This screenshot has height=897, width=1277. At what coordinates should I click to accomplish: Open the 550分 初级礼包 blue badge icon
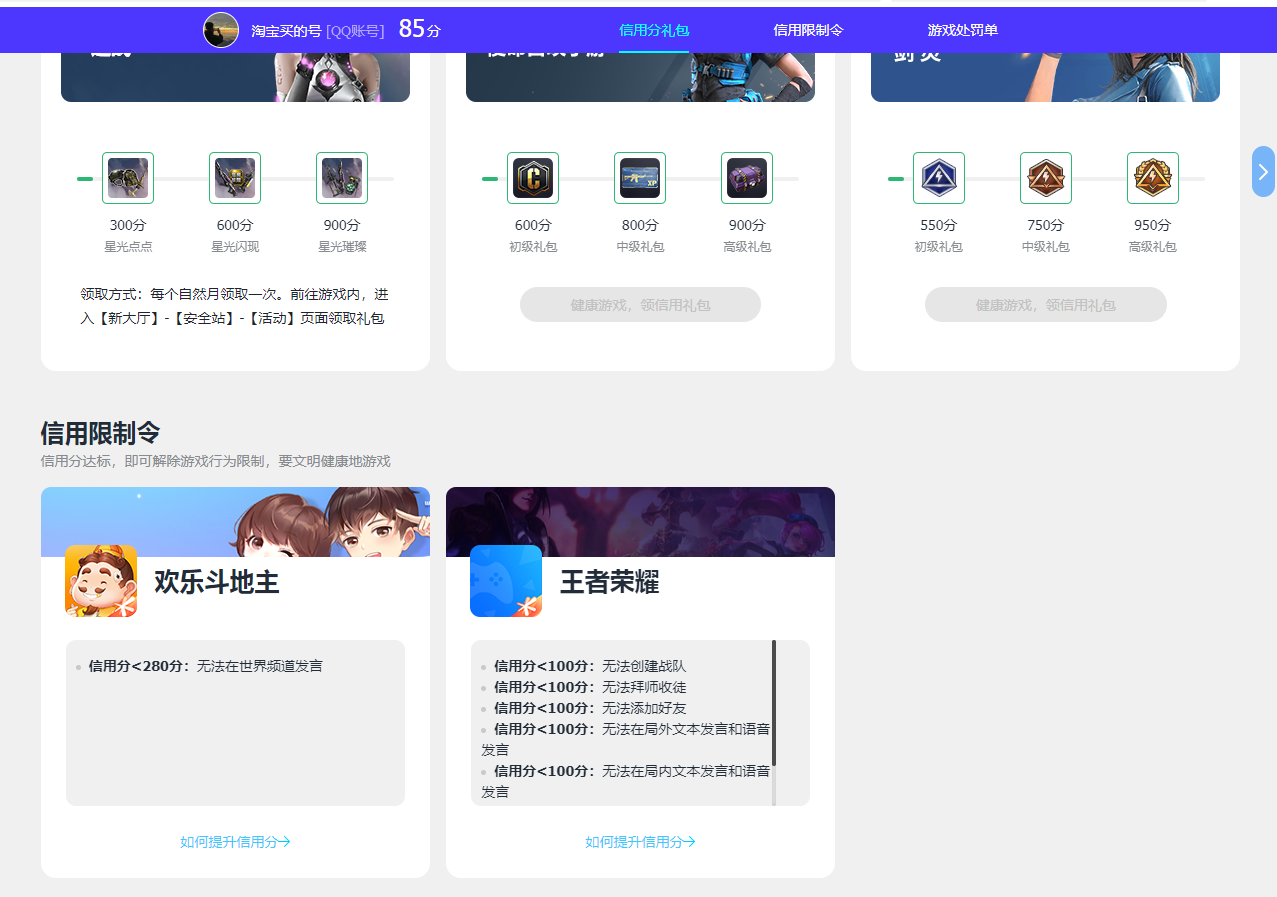[939, 178]
